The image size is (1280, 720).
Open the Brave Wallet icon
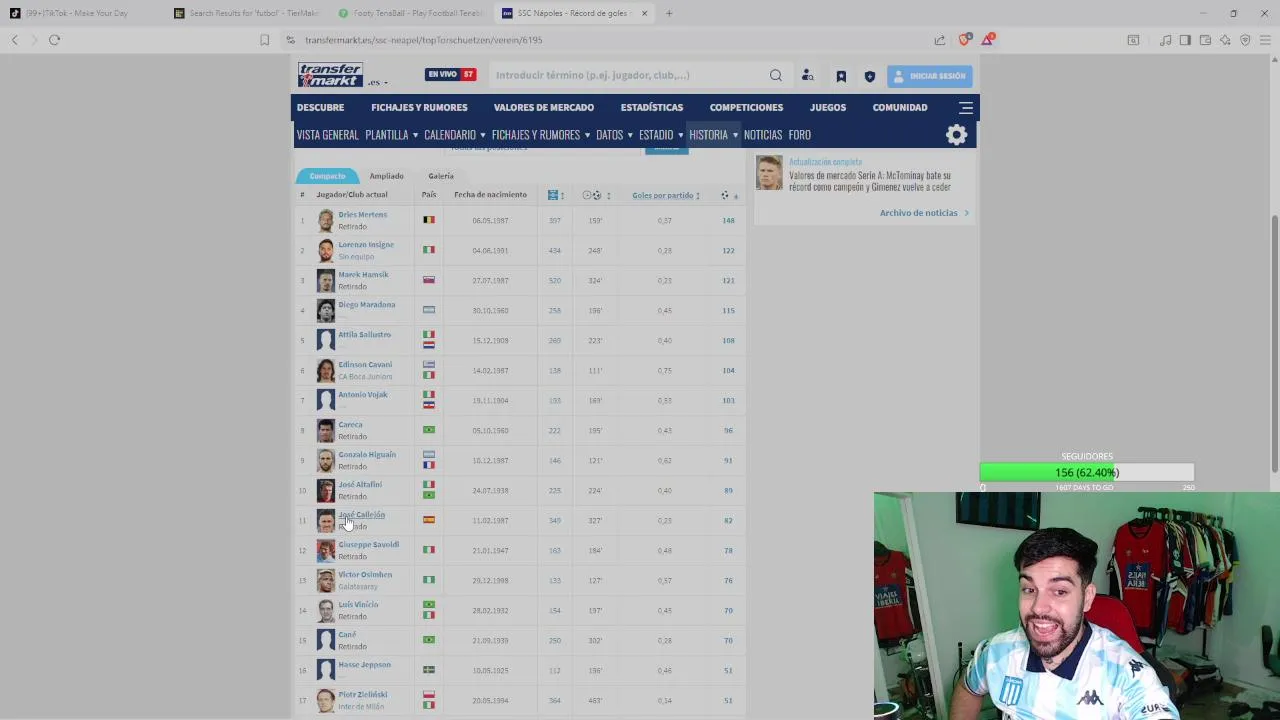click(x=1205, y=40)
